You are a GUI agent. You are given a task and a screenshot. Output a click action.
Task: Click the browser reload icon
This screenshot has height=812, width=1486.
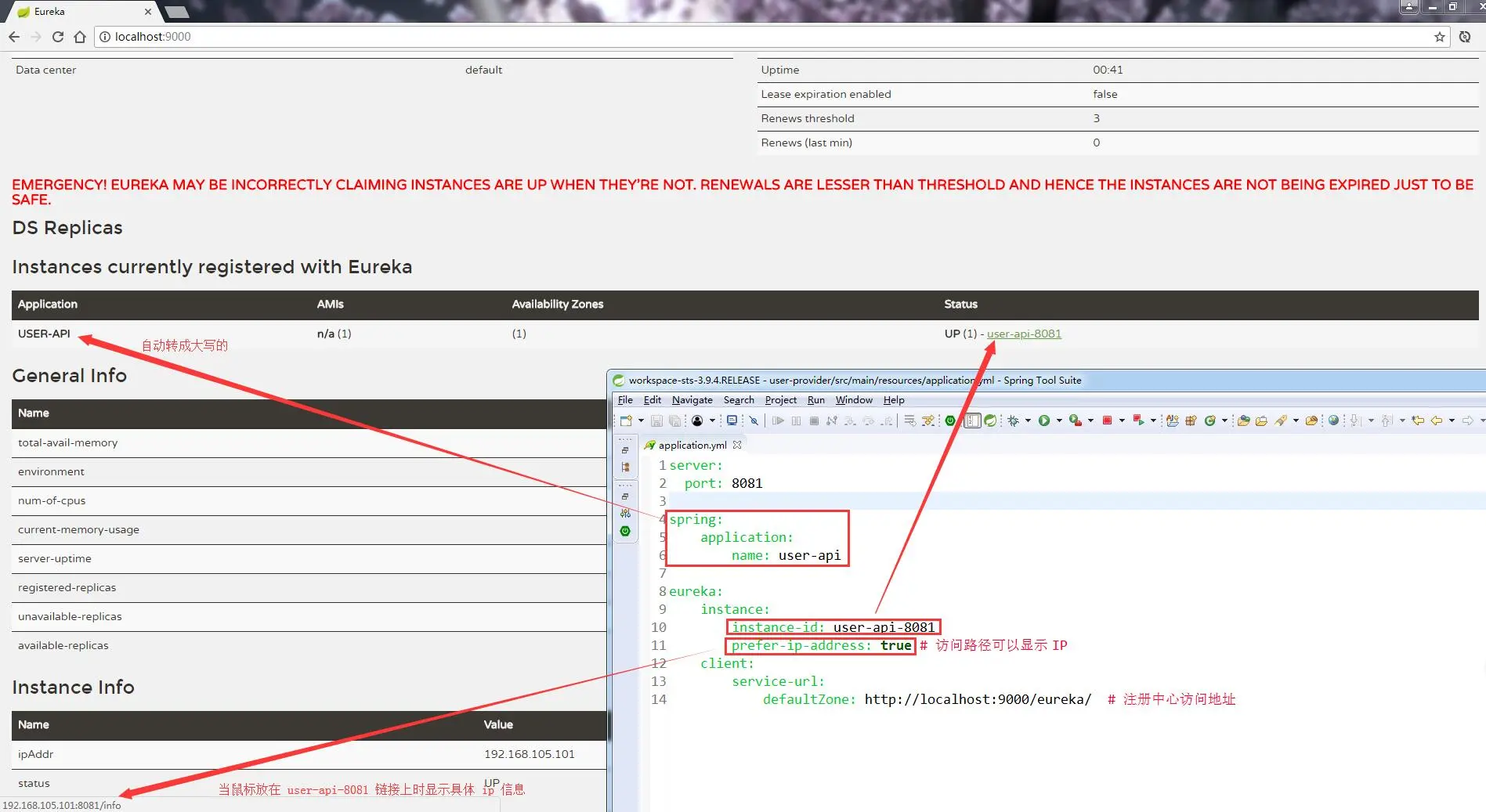57,37
